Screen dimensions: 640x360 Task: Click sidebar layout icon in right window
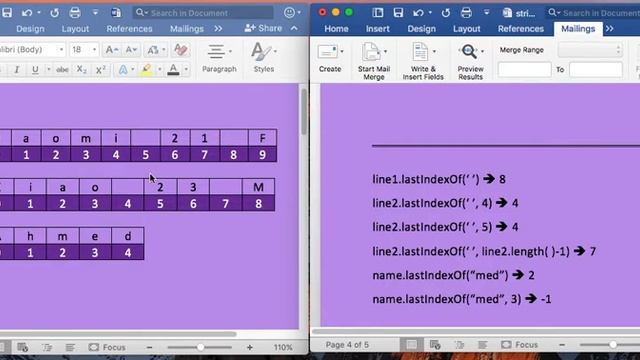(x=378, y=13)
